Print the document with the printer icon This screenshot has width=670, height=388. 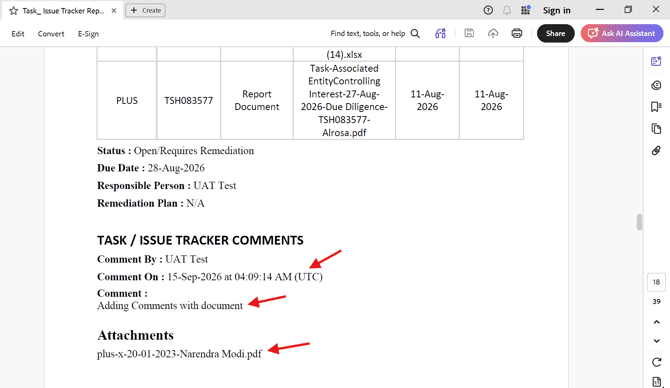tap(517, 33)
